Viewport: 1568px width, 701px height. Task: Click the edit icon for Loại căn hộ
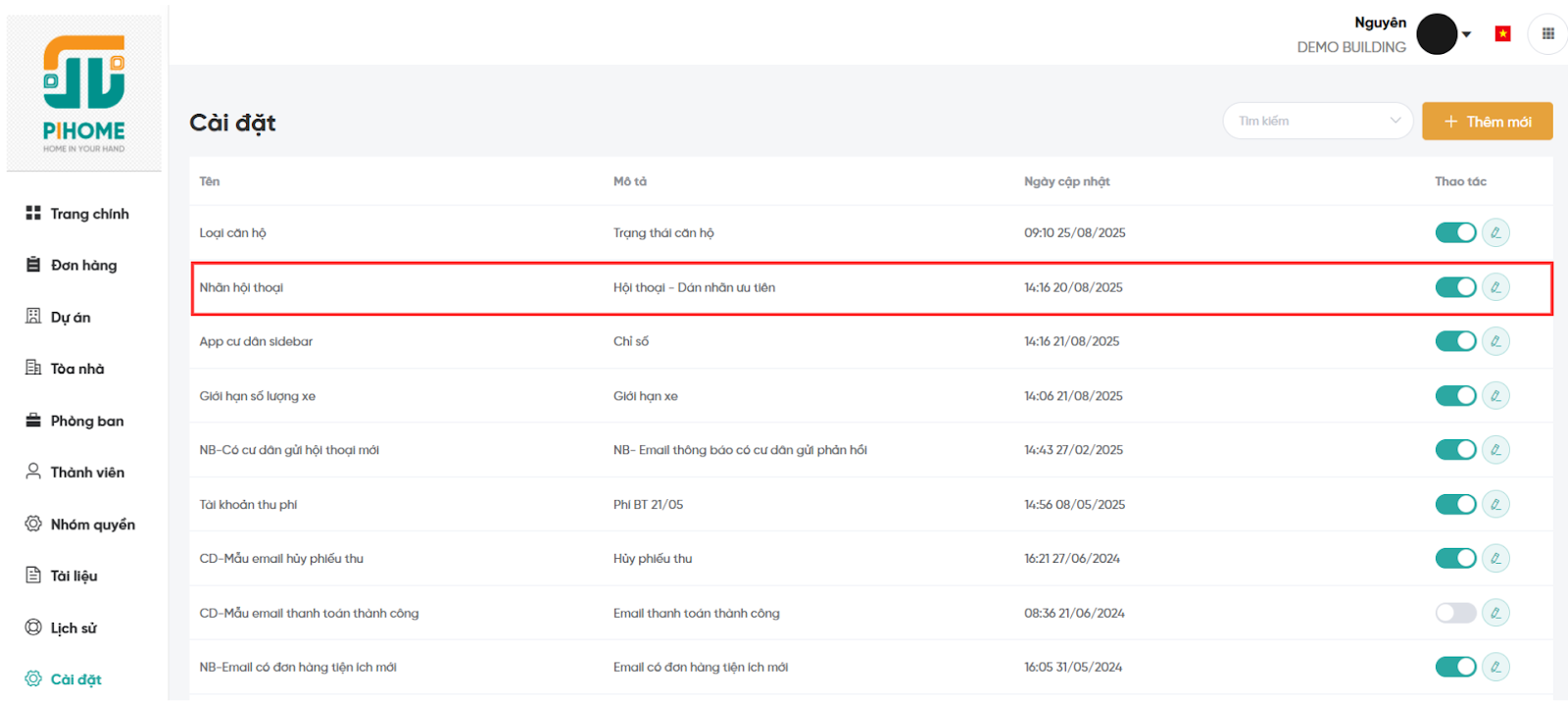tap(1495, 232)
